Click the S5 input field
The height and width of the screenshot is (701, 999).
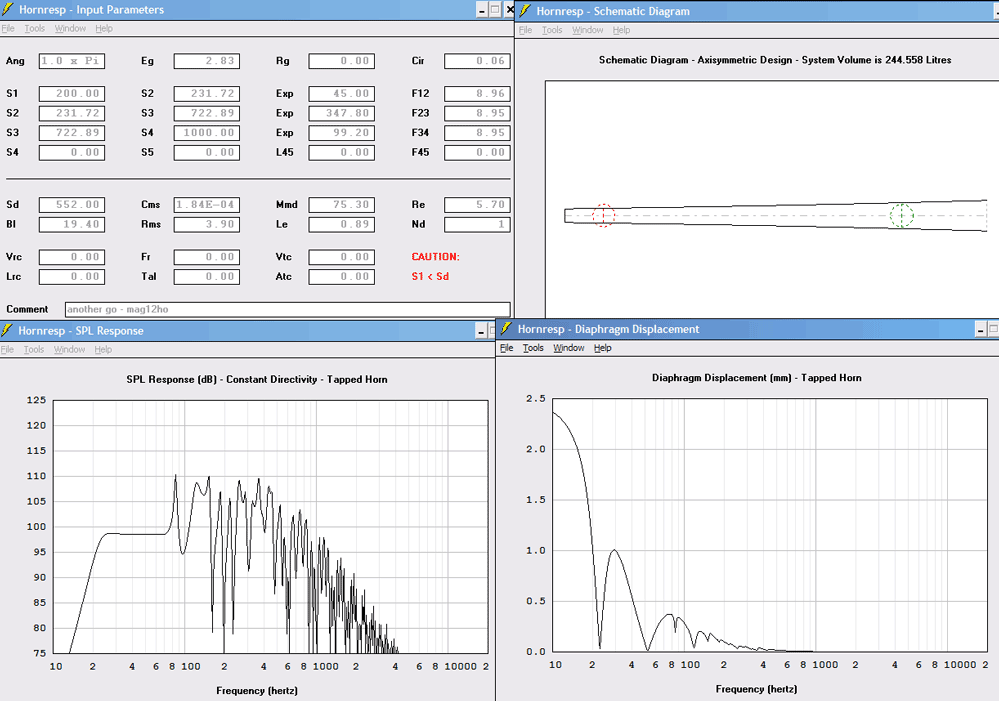tap(207, 153)
